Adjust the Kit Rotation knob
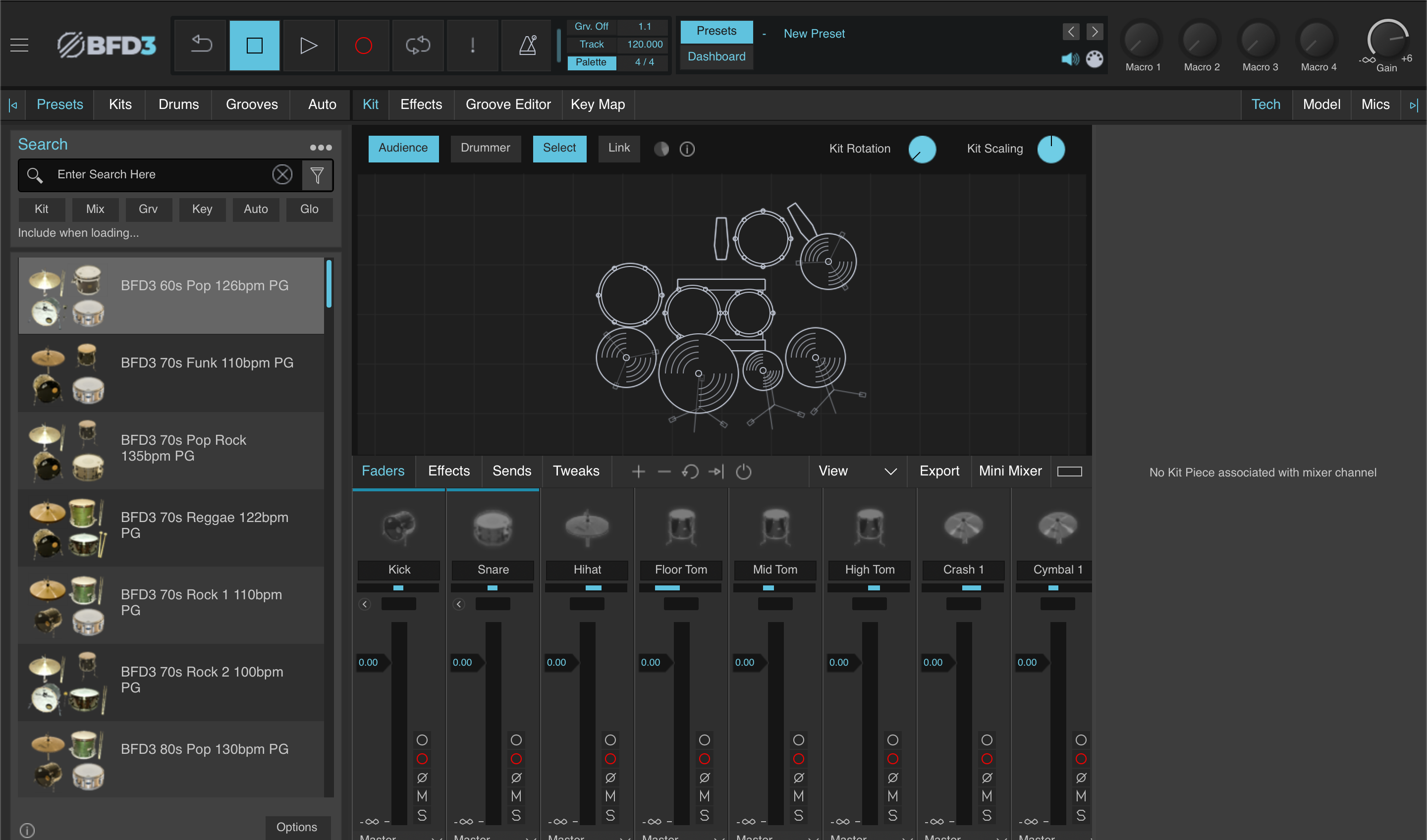The image size is (1427, 840). pos(922,150)
